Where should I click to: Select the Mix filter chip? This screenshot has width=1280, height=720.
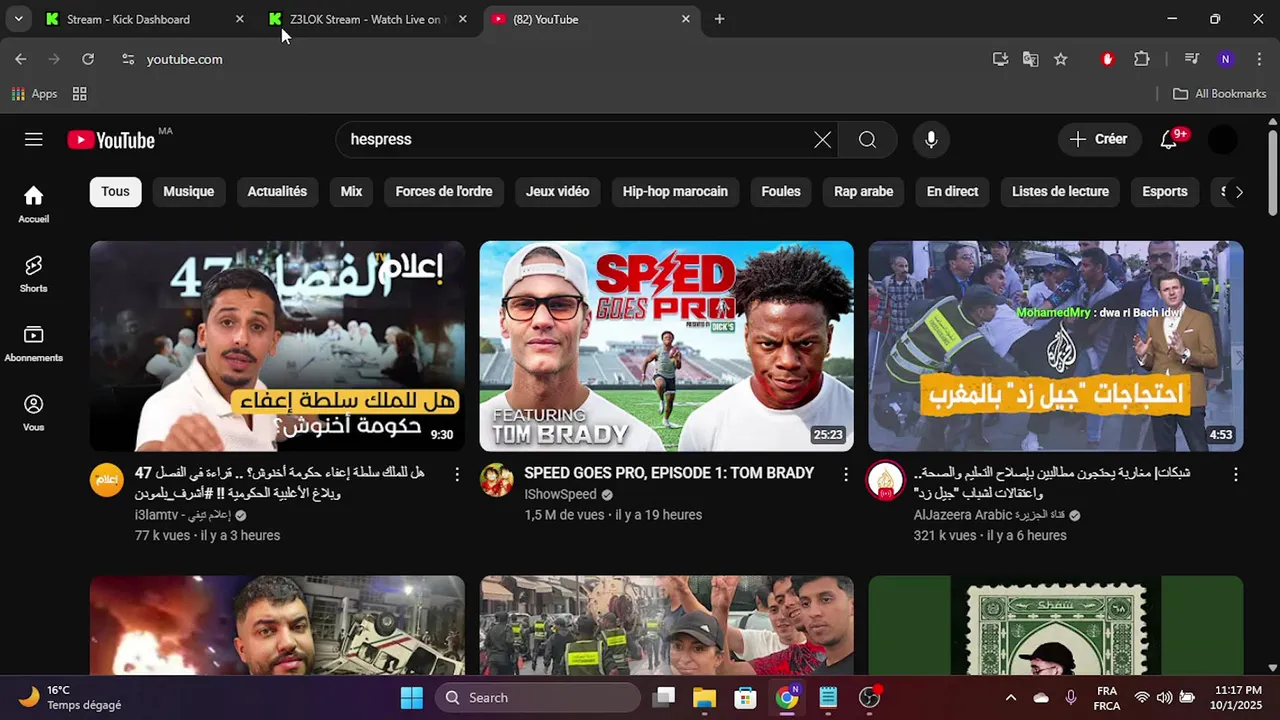[x=351, y=192]
